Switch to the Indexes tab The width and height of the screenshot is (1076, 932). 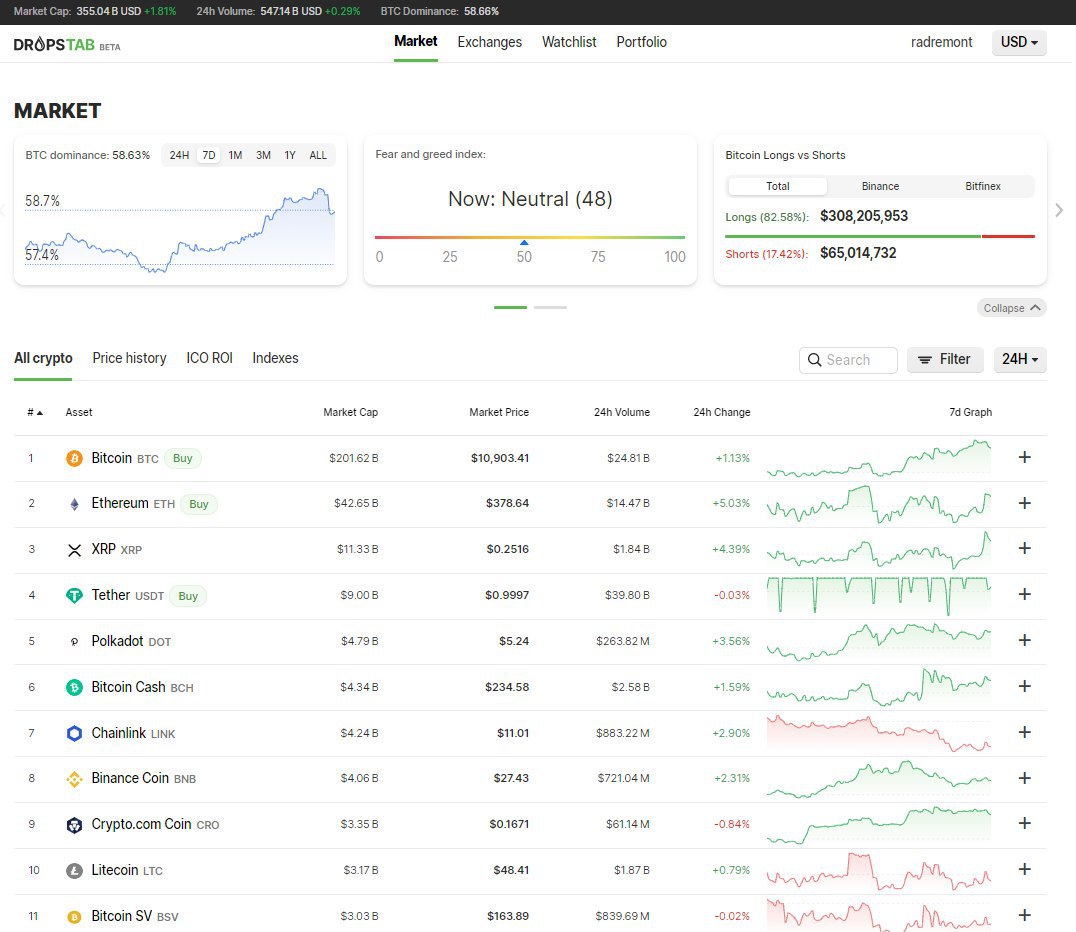tap(275, 358)
